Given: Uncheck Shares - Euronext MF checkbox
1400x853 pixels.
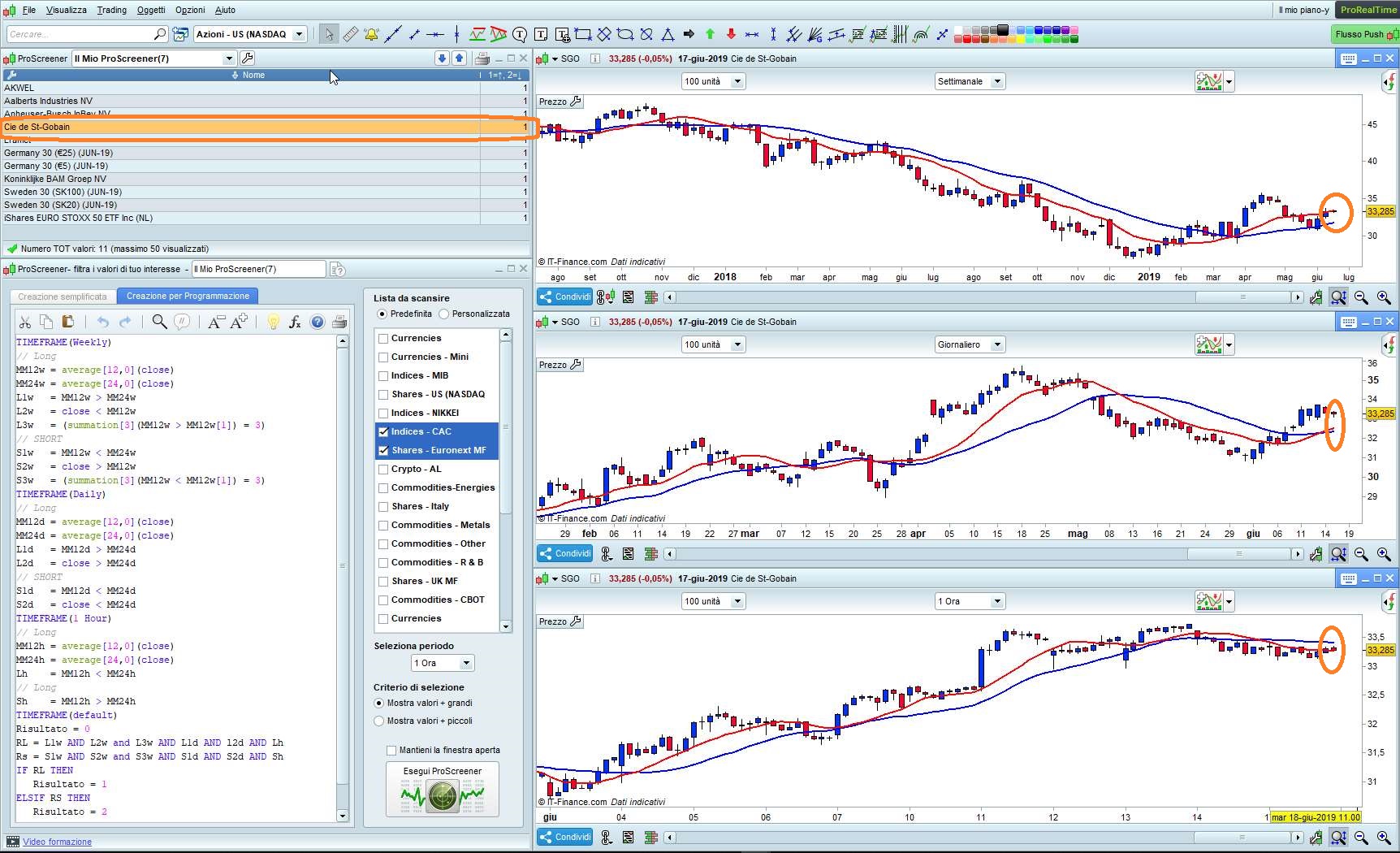Looking at the screenshot, I should click(383, 450).
